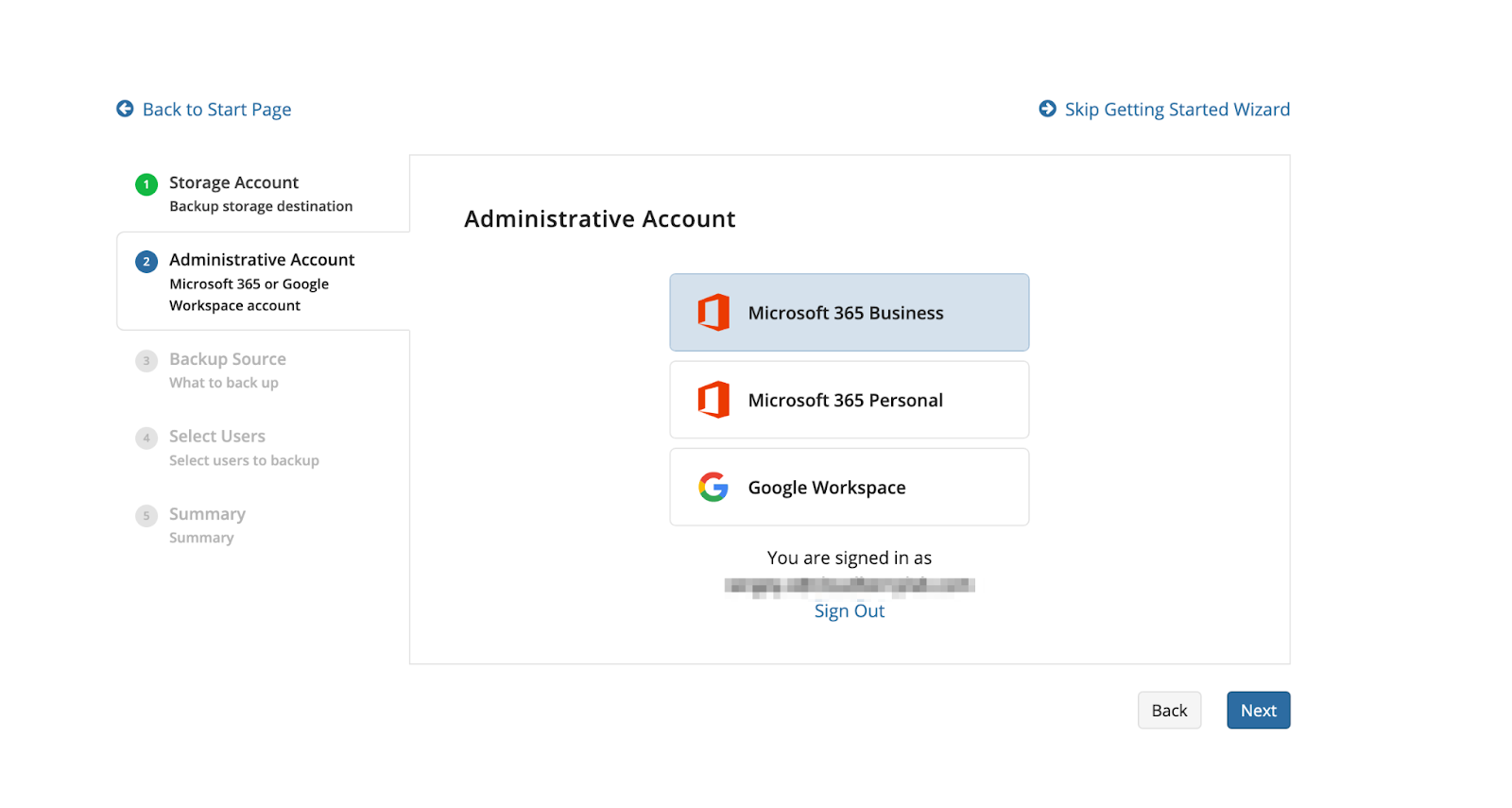The image size is (1512, 808).
Task: Click the grey step 5 circle icon
Action: click(146, 516)
